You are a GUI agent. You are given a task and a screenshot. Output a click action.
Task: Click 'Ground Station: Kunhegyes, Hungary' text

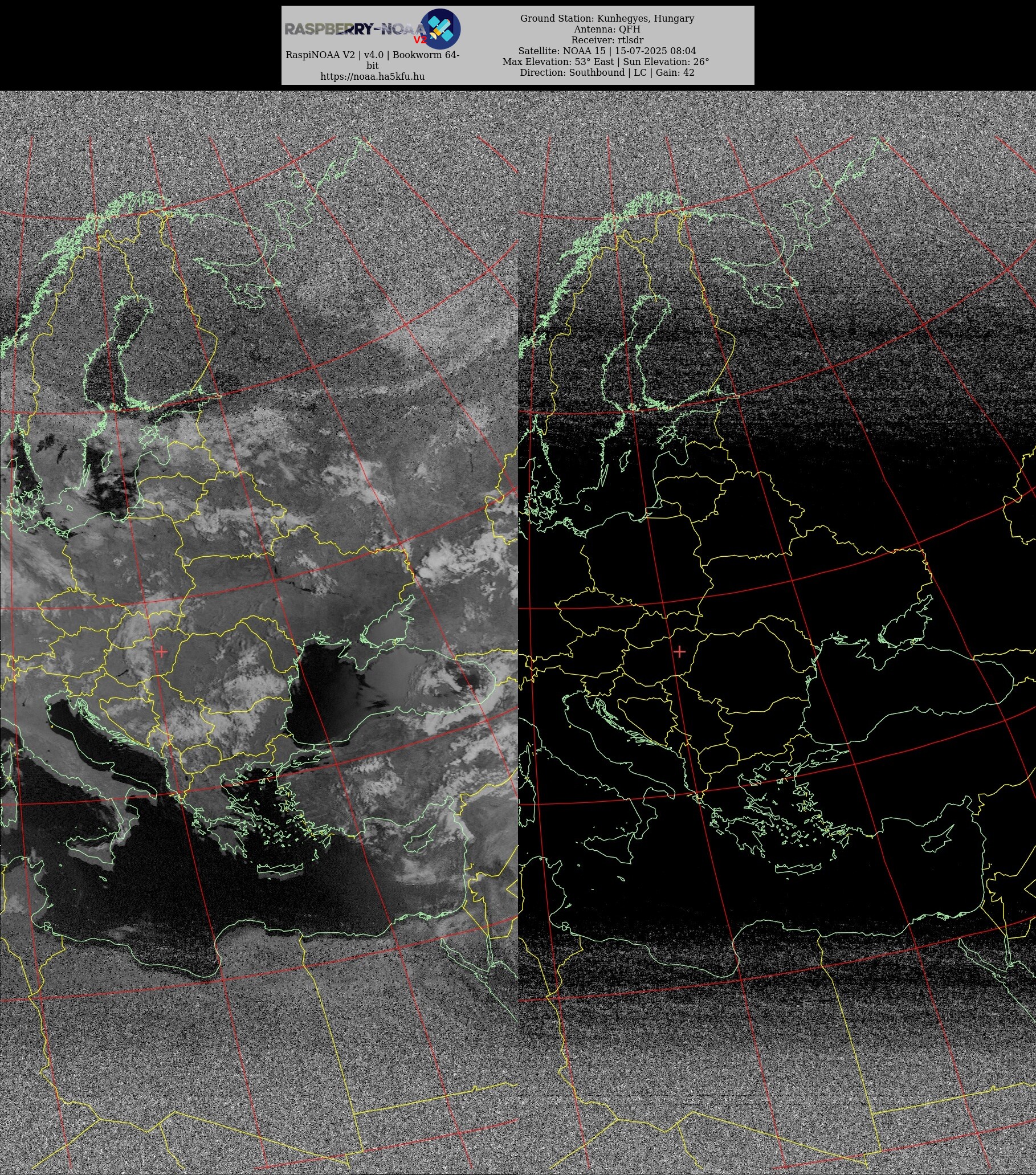tap(607, 18)
